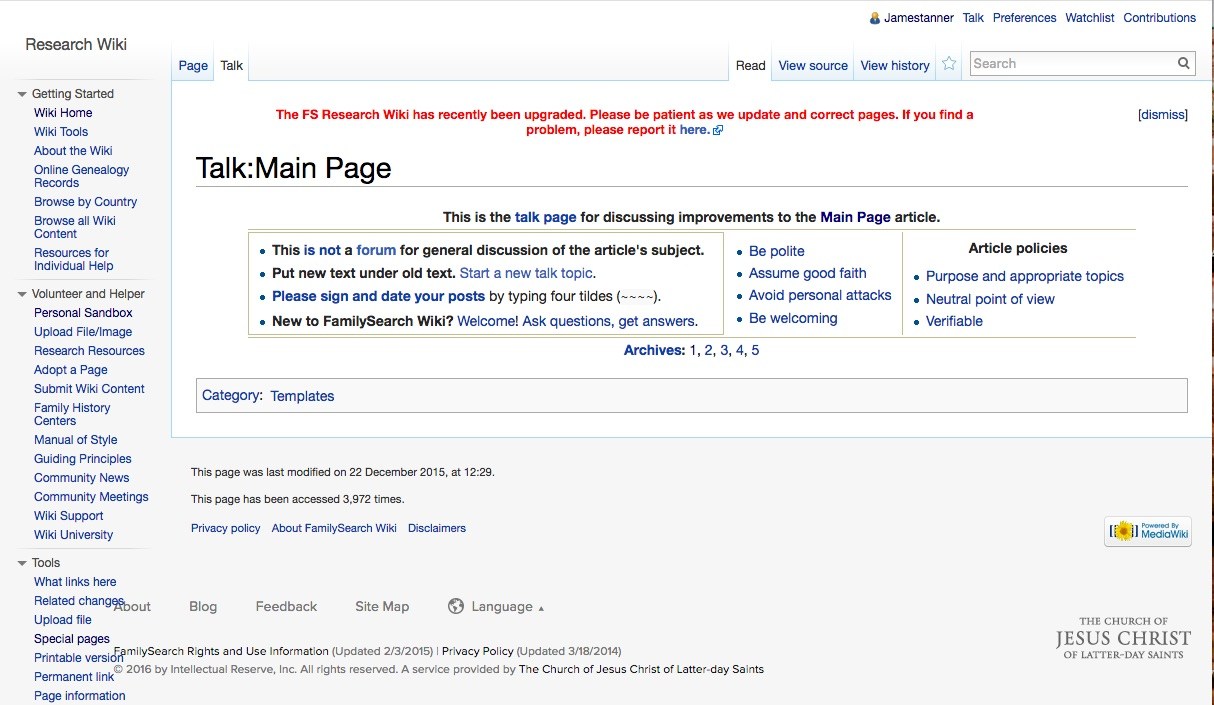Click the Powered by MediaWiki badge

coord(1148,531)
